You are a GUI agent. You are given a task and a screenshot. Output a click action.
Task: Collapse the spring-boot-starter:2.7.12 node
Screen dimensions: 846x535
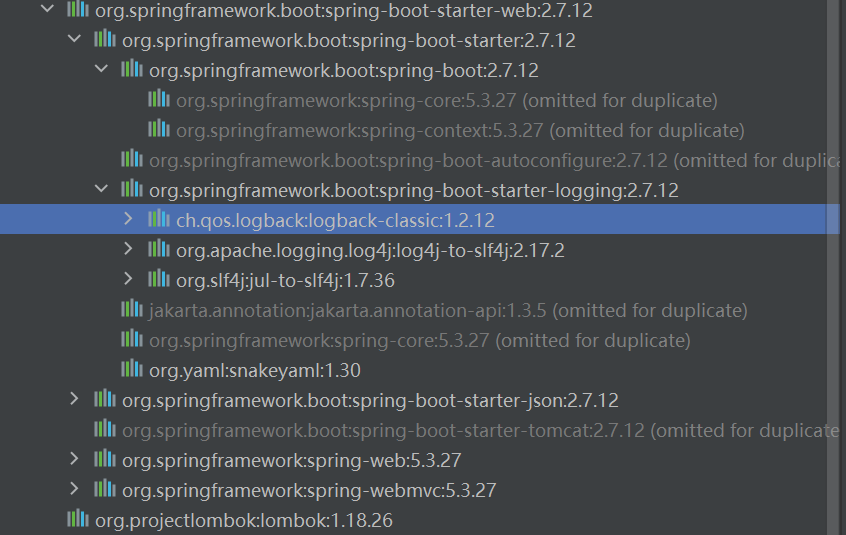tap(74, 39)
